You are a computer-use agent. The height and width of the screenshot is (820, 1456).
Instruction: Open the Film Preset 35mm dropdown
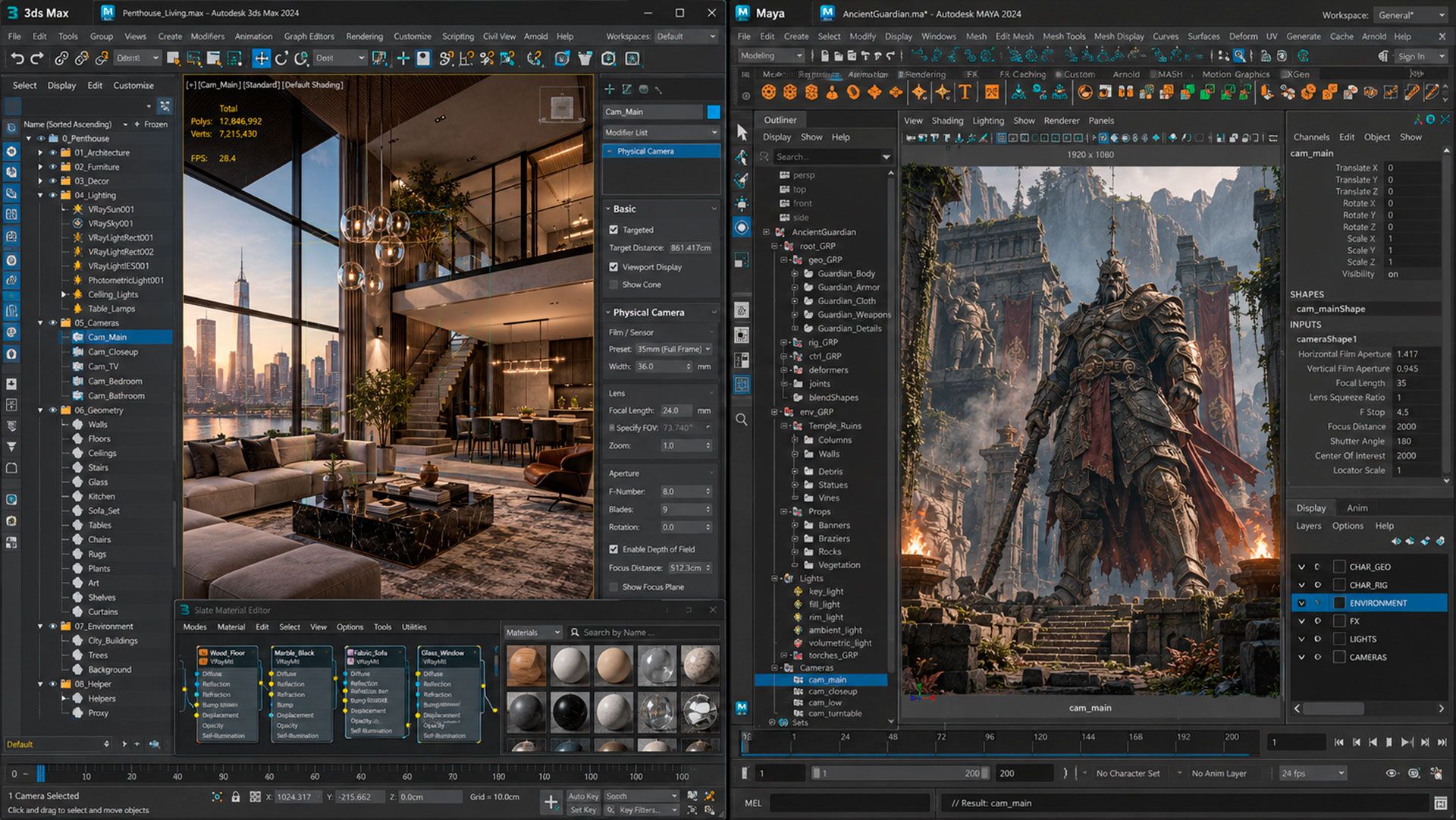673,349
